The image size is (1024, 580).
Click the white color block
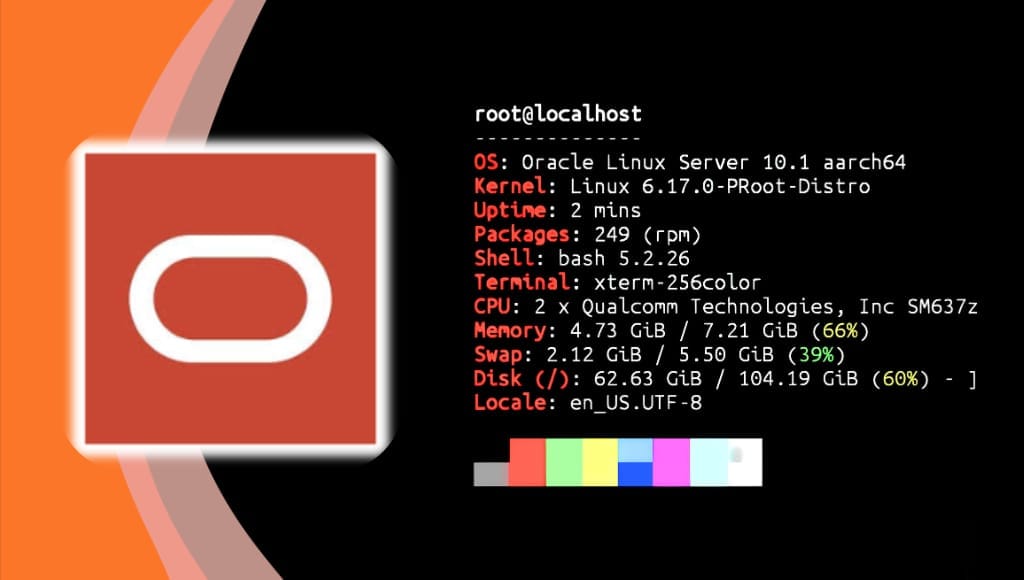click(x=744, y=462)
